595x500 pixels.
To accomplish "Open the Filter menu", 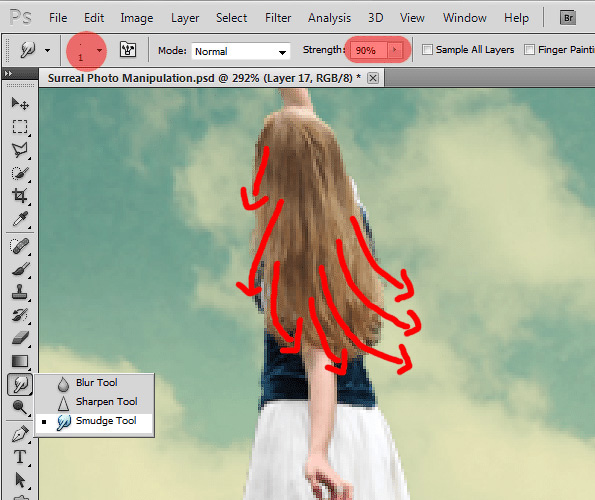I will click(278, 18).
